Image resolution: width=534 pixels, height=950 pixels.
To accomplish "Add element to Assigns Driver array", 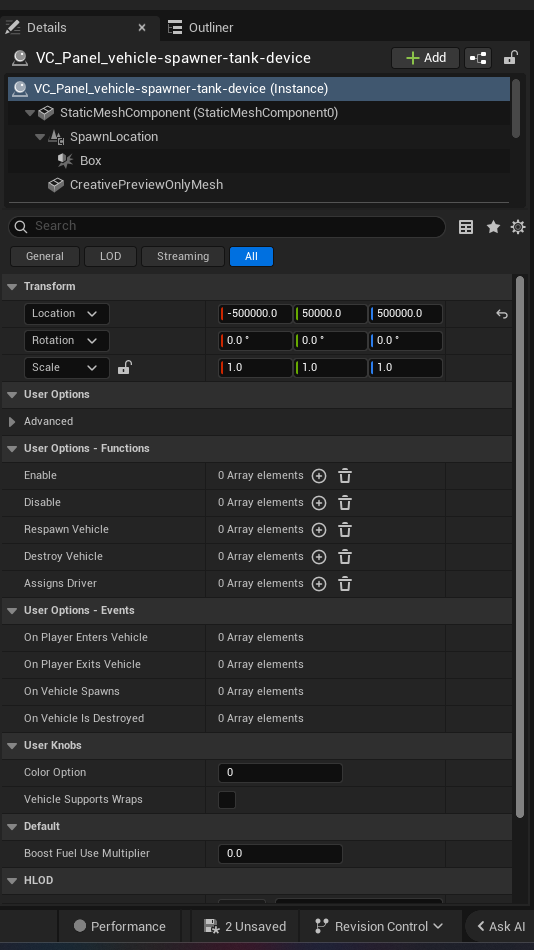I will click(319, 584).
